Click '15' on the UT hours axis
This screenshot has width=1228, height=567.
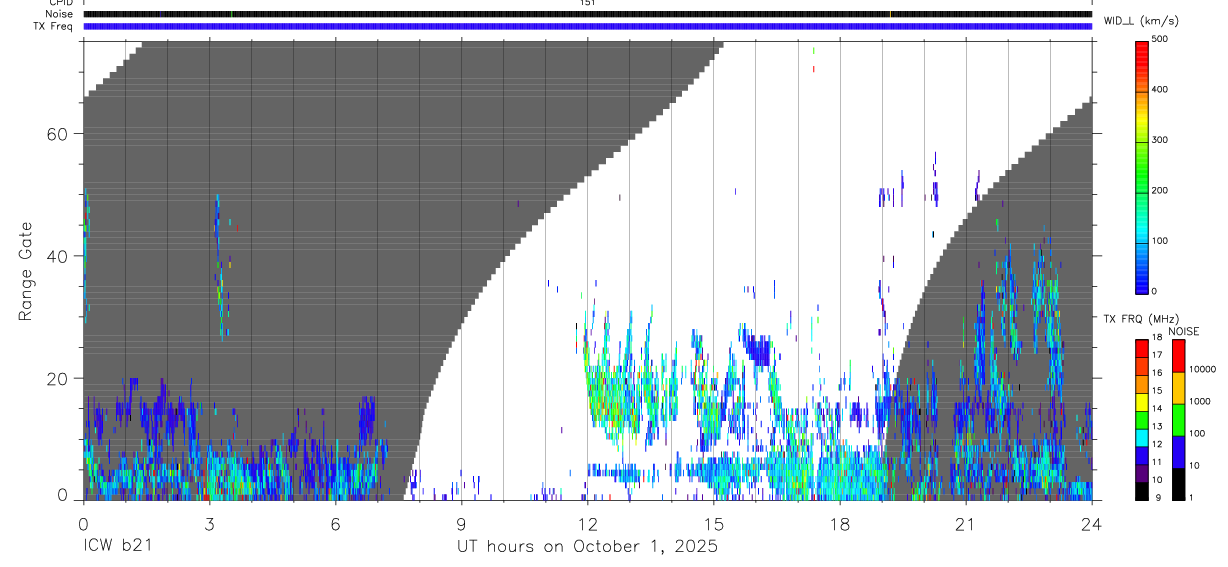tap(714, 523)
